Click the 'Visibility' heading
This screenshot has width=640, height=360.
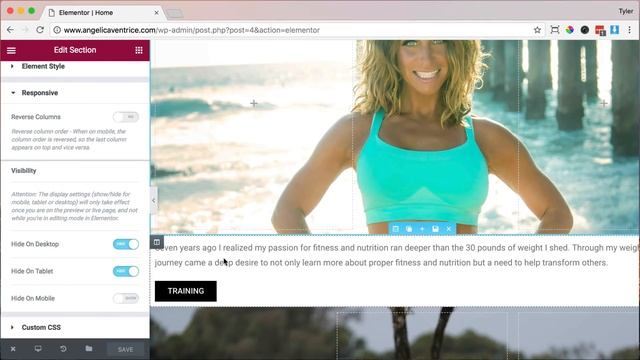click(x=24, y=171)
